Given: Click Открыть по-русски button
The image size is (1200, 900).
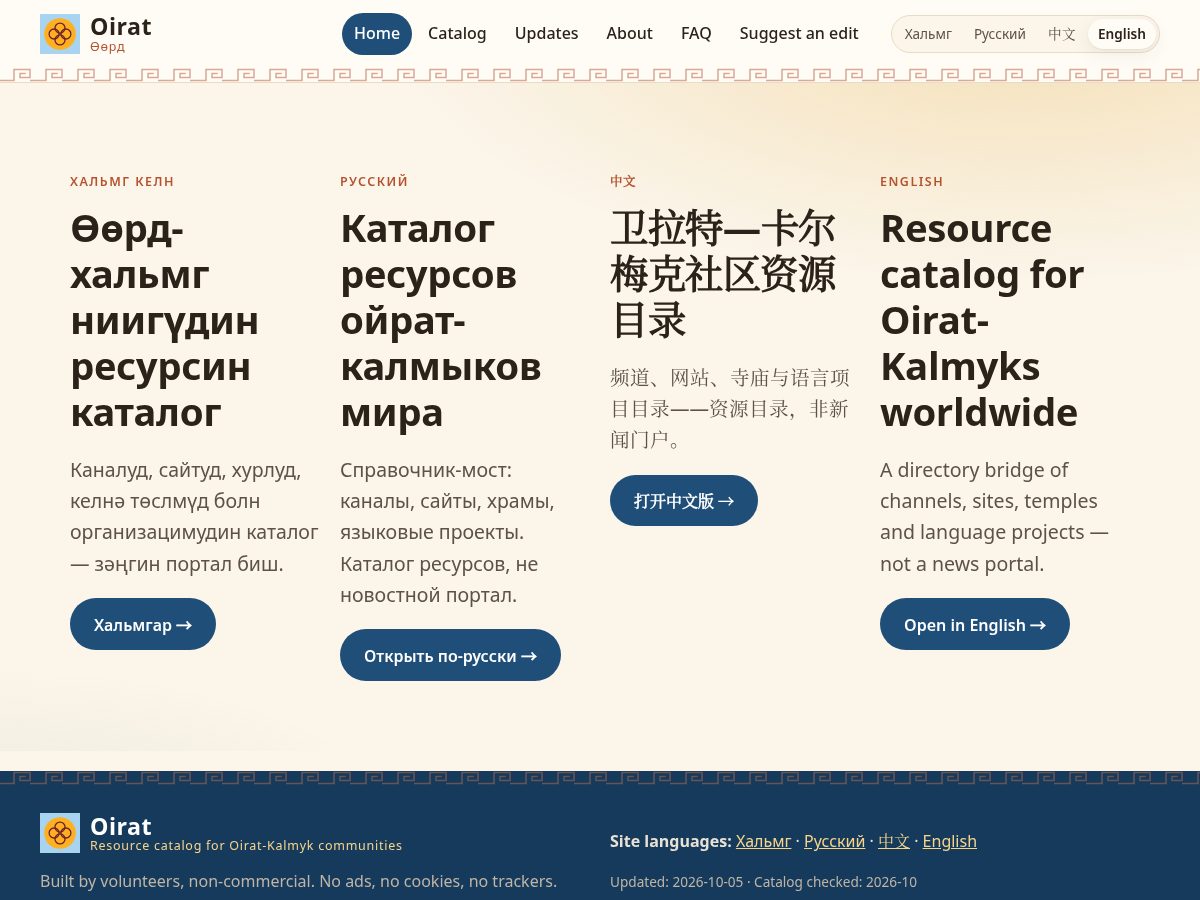Looking at the screenshot, I should pos(450,655).
